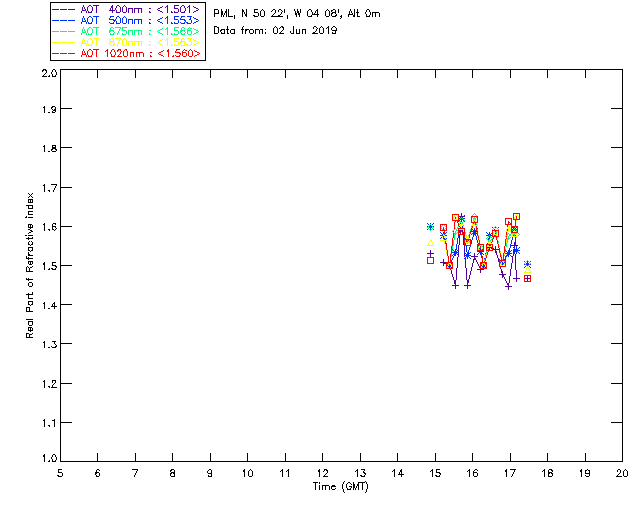640x512 pixels.
Task: Click the 14 x-axis hour label
Action: coord(398,473)
